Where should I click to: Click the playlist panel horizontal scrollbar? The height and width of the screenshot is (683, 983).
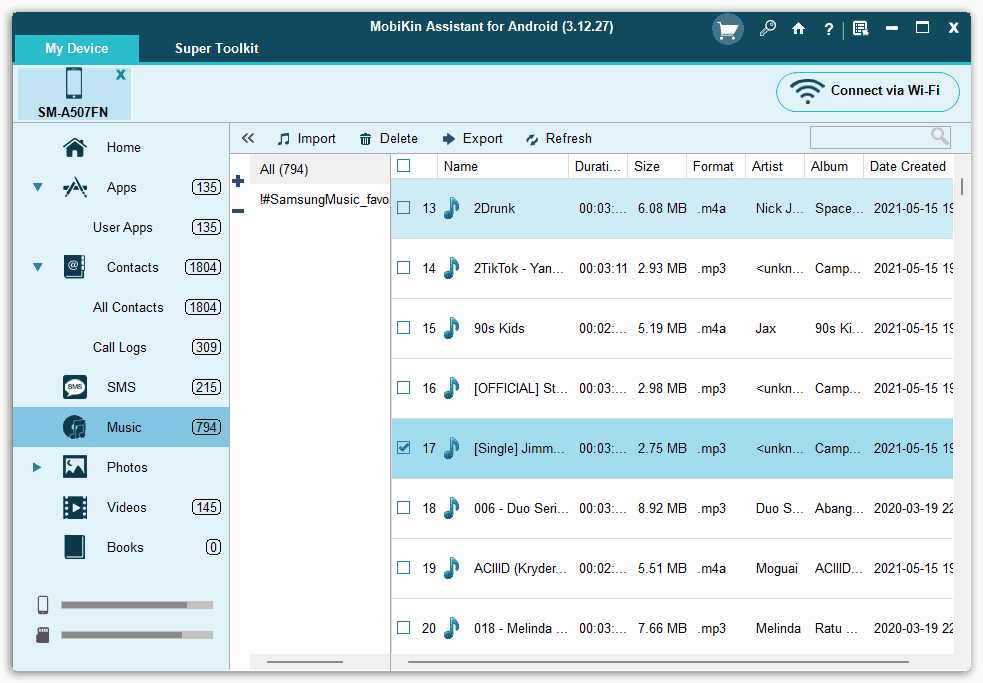tap(305, 662)
